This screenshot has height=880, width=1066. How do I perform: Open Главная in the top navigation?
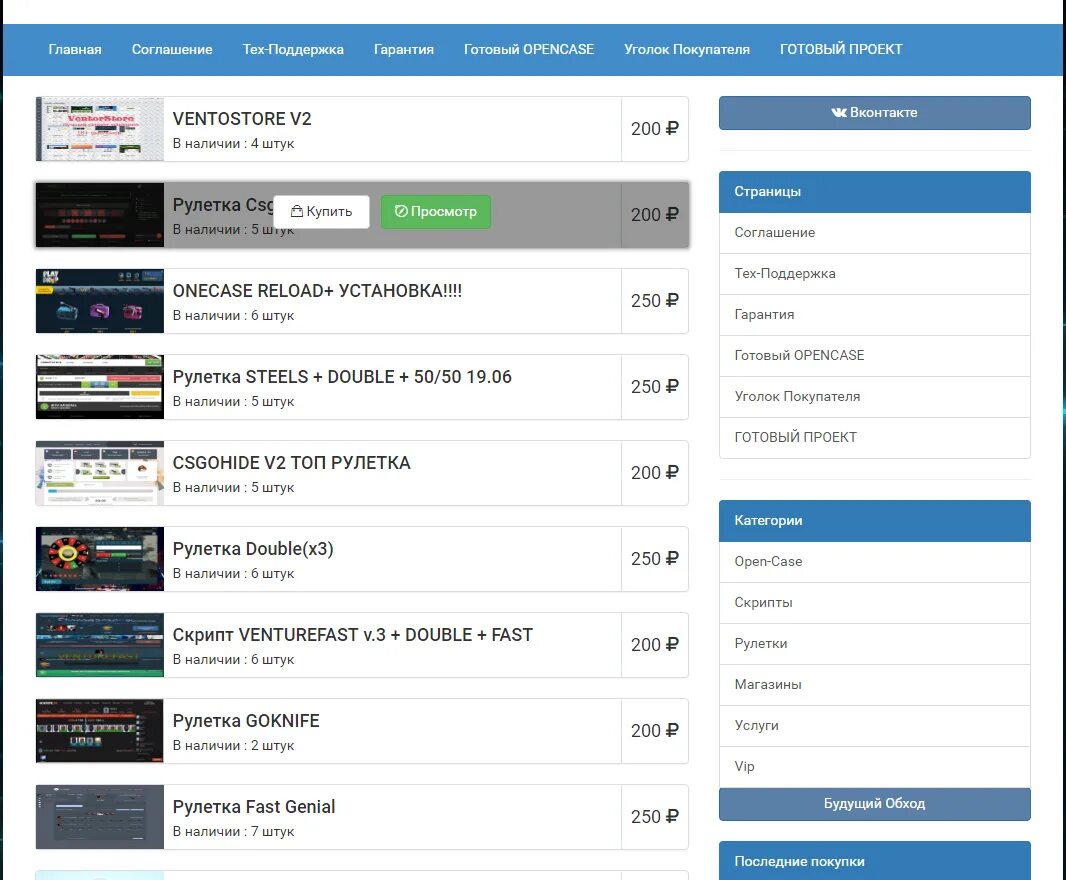point(75,50)
